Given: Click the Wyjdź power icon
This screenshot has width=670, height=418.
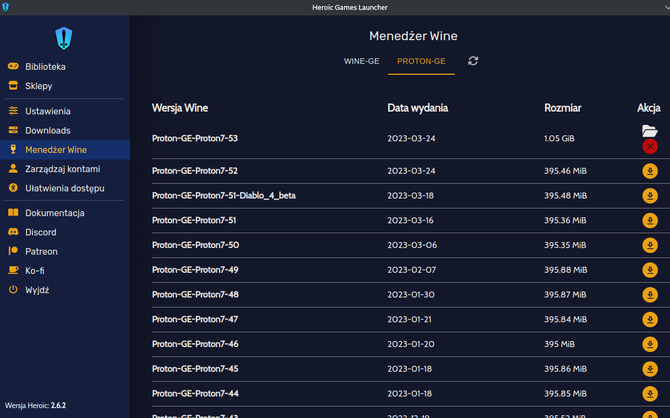Looking at the screenshot, I should [13, 289].
